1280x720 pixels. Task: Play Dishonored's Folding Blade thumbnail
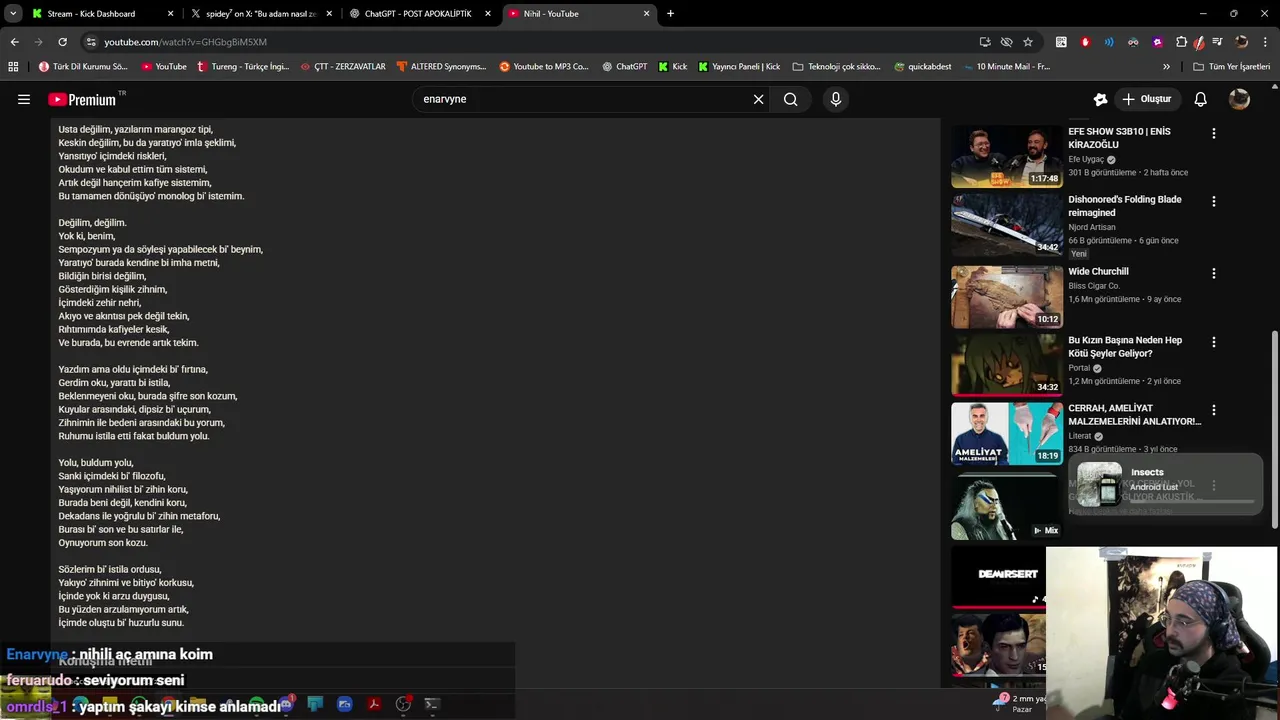(1007, 224)
